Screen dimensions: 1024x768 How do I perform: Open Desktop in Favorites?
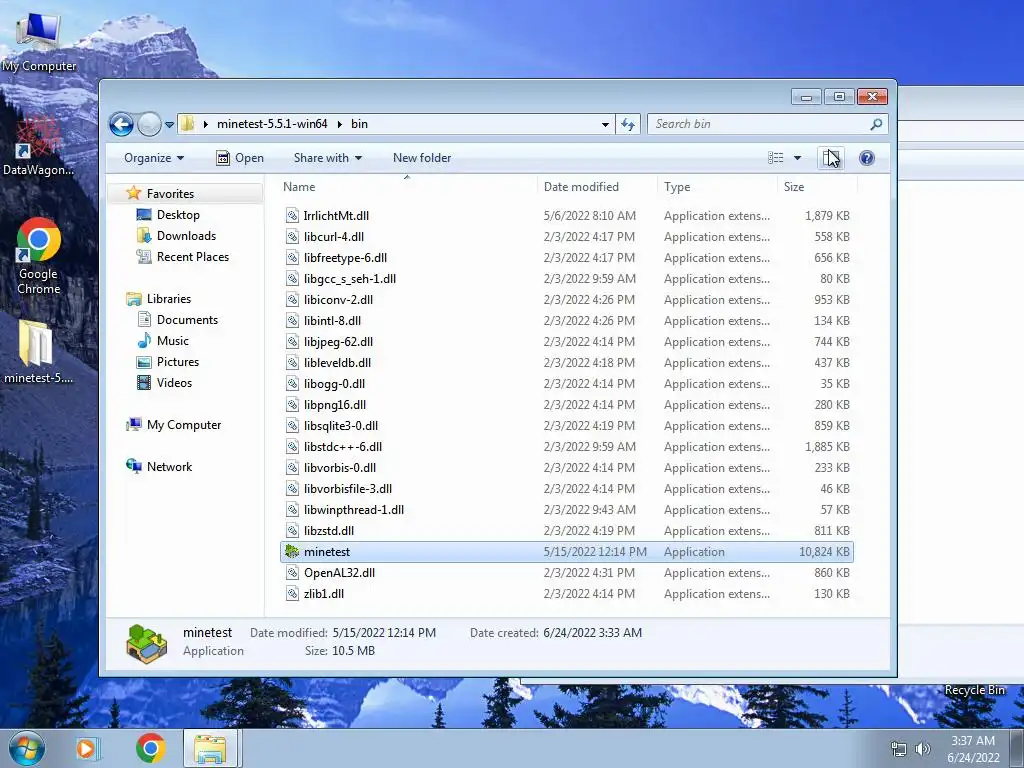tap(178, 215)
